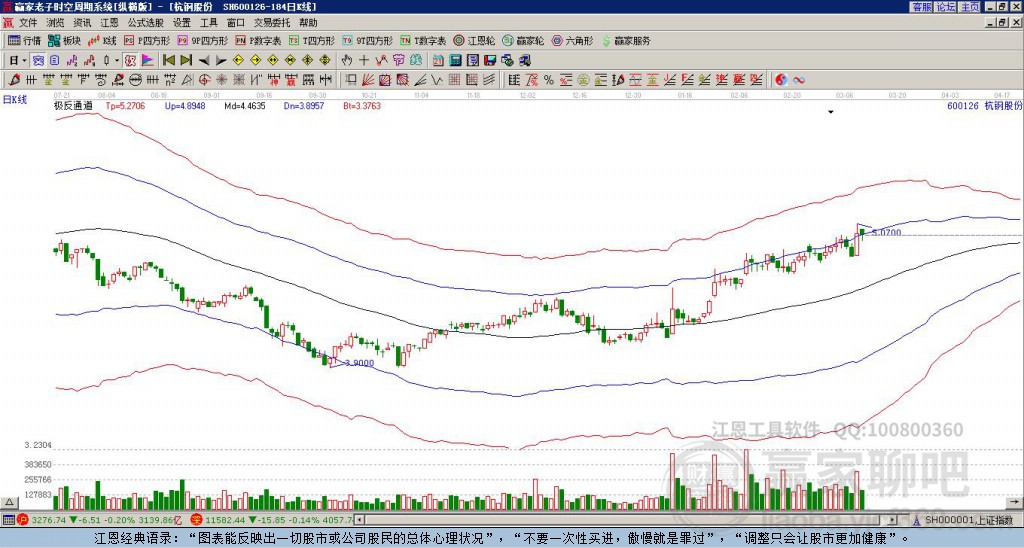The height and width of the screenshot is (548, 1024).
Task: Click the 11582.44 index value in status bar
Action: click(x=223, y=520)
